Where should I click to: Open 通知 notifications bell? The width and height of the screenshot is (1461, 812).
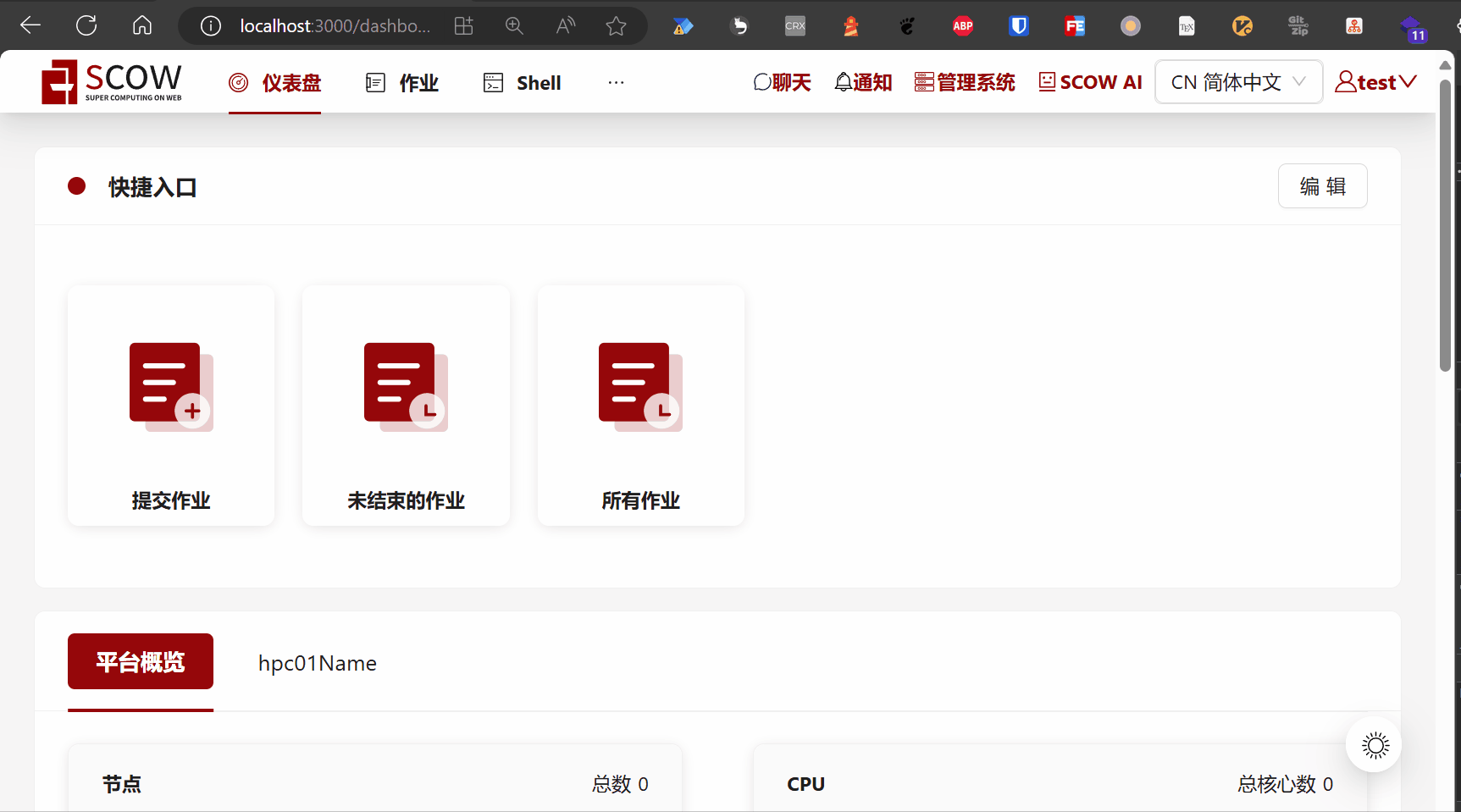click(863, 82)
